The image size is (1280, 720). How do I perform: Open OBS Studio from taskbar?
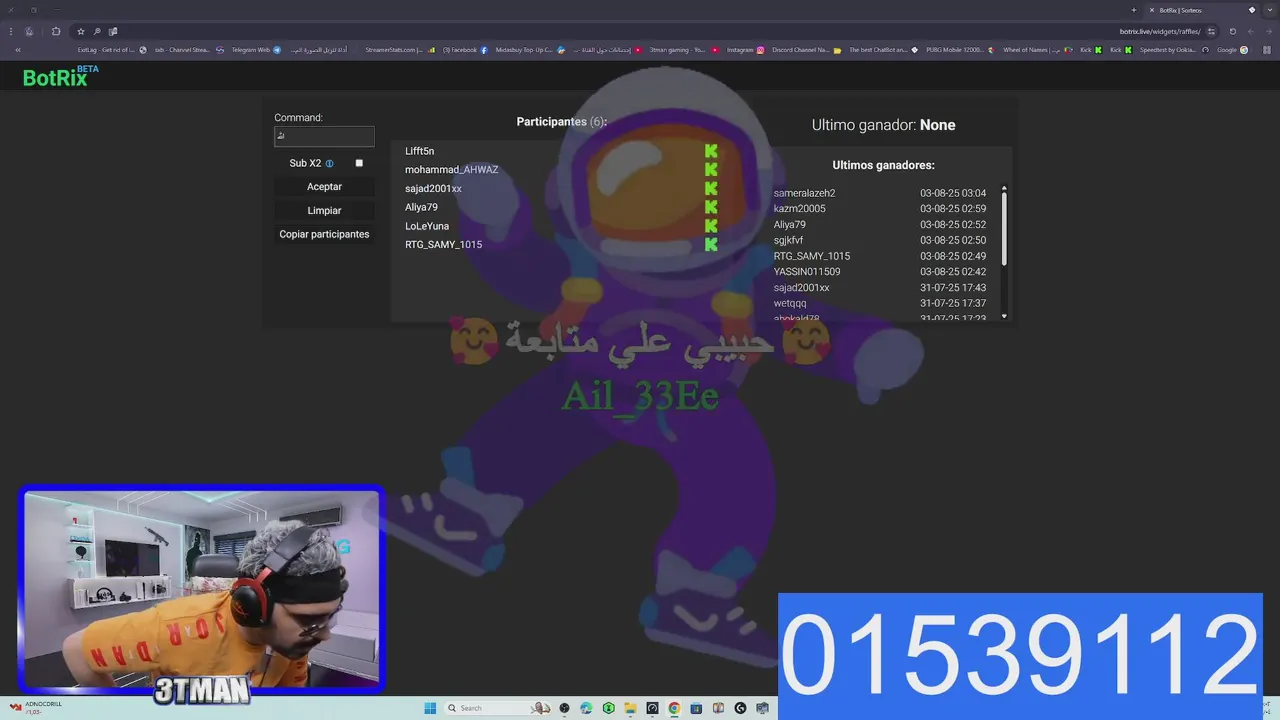pyautogui.click(x=564, y=708)
